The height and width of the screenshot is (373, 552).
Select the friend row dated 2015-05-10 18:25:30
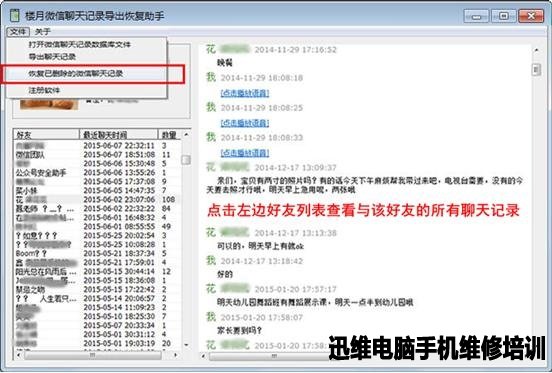click(97, 316)
